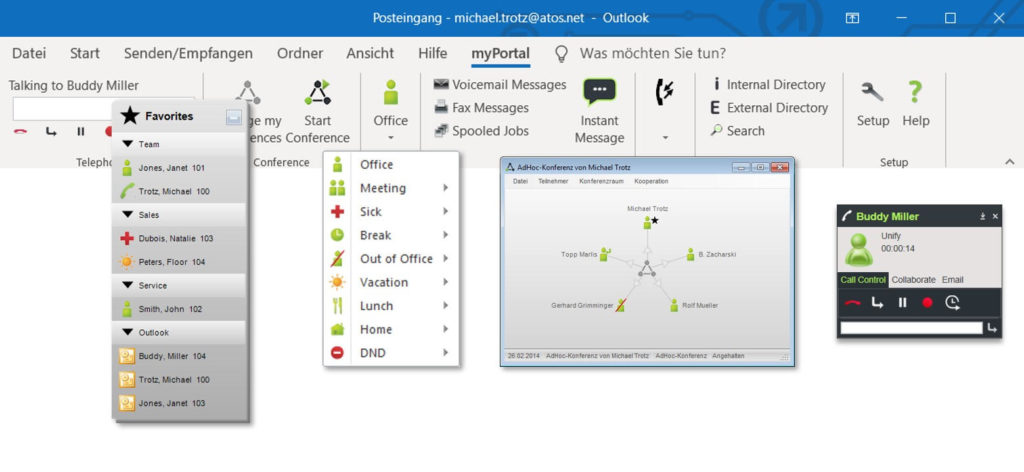Open Help question mark icon
The width and height of the screenshot is (1024, 472).
[915, 92]
